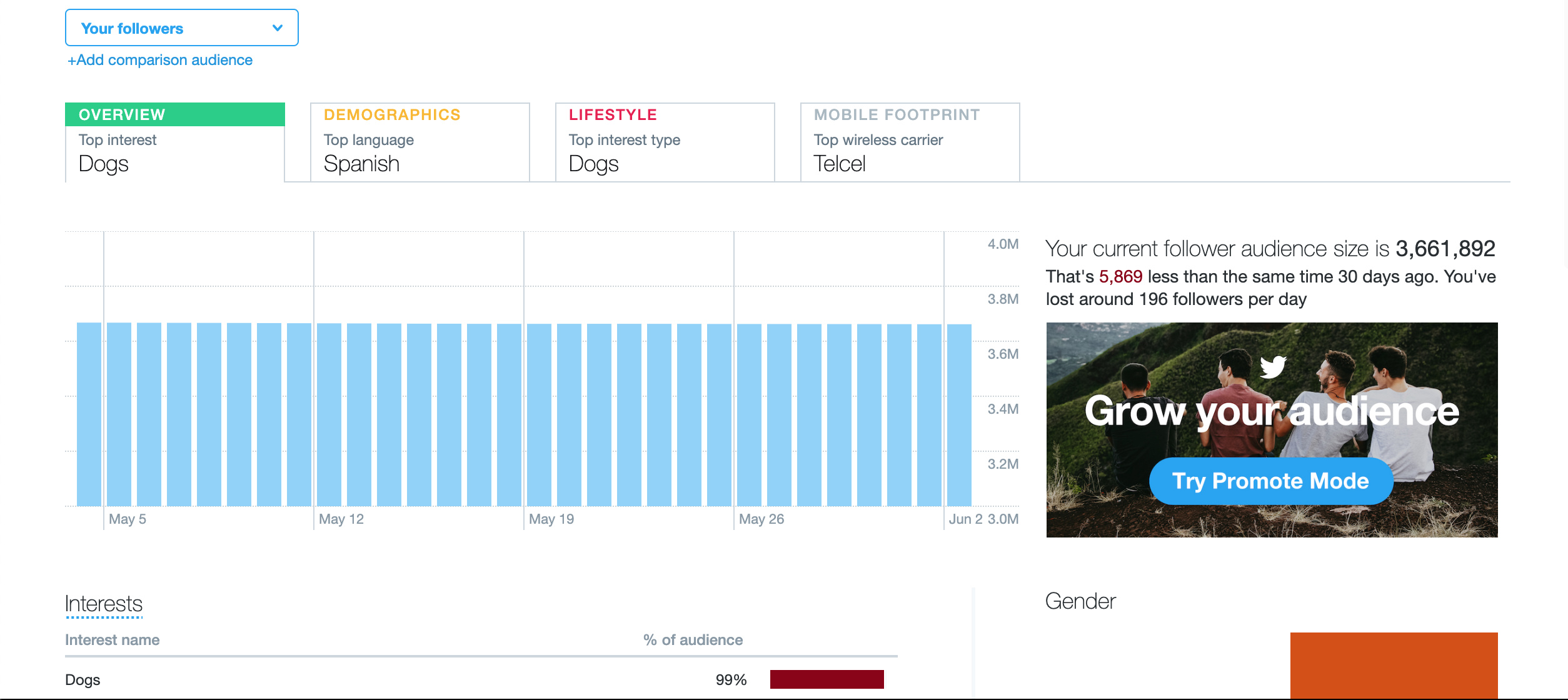Viewport: 1568px width, 700px height.
Task: Click the Interests section heading
Action: [x=104, y=604]
